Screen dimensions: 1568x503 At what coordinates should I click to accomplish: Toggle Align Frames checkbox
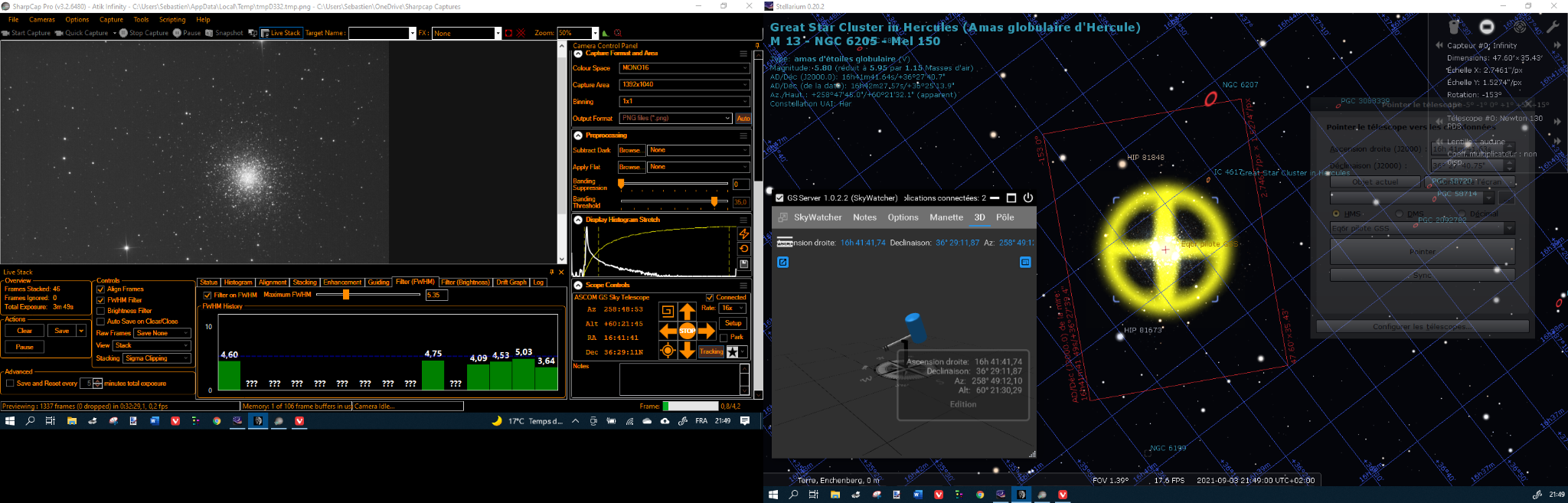click(x=100, y=289)
